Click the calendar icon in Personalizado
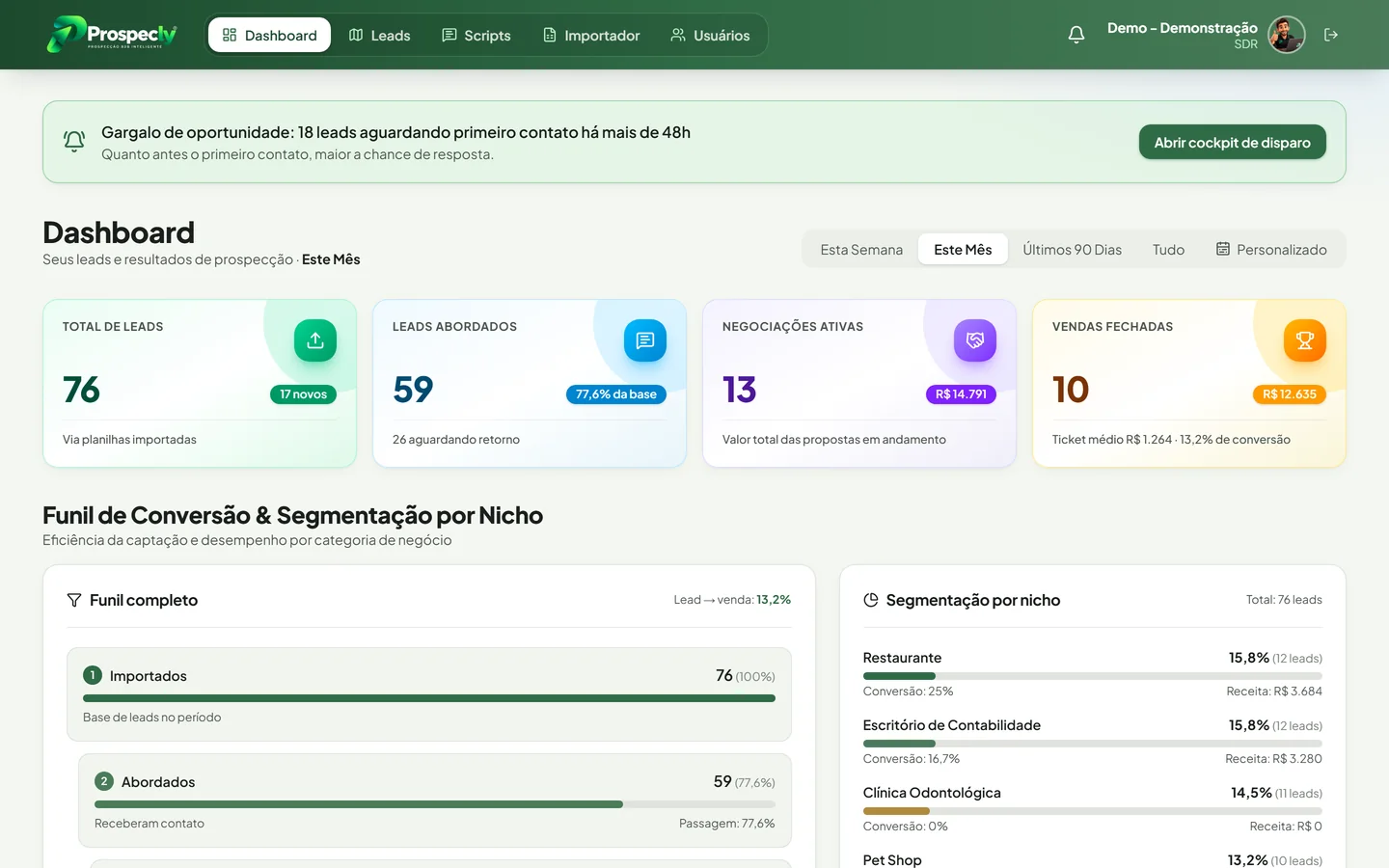The image size is (1389, 868). 1223,249
